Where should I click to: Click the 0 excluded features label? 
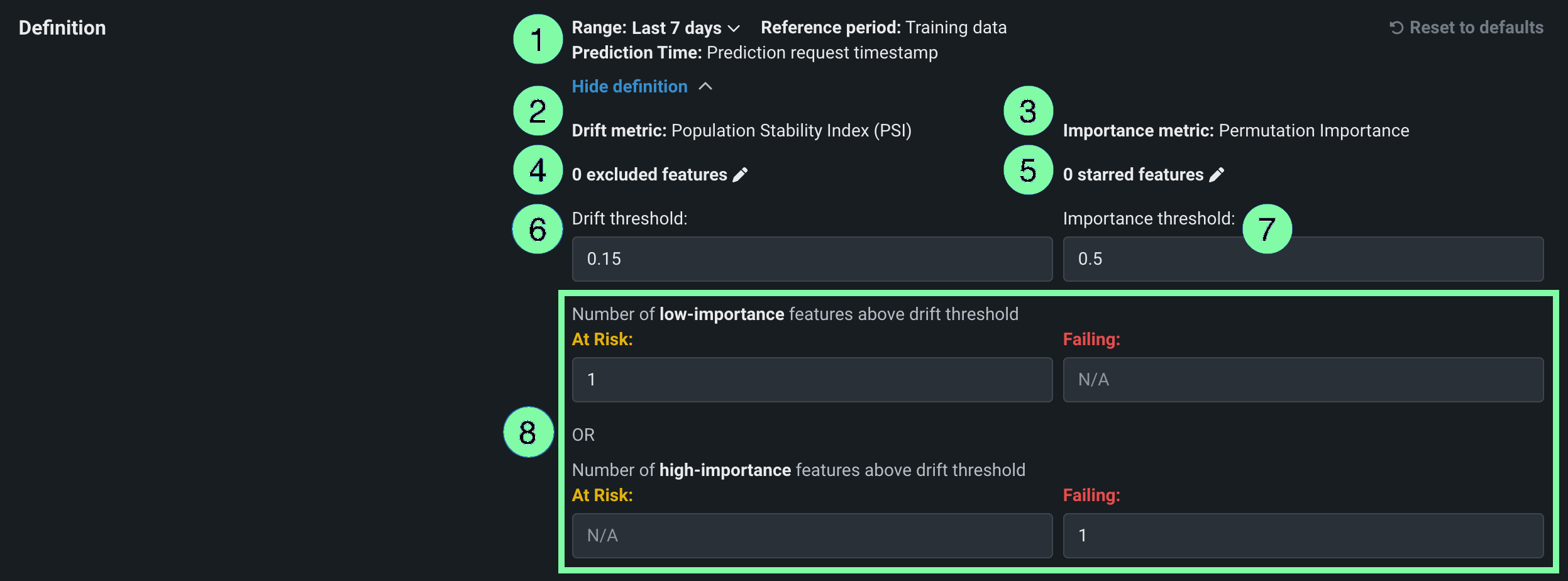pos(649,175)
